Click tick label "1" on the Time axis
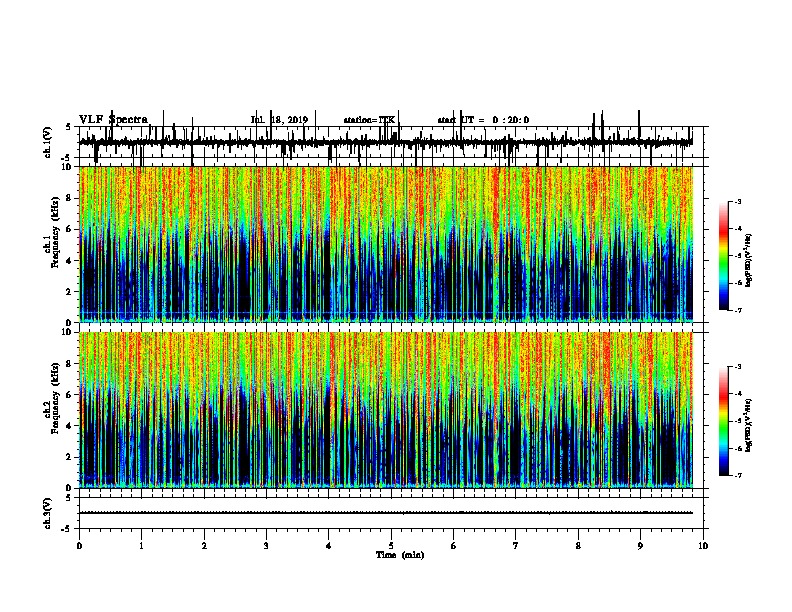This screenshot has width=792, height=612. tap(141, 546)
